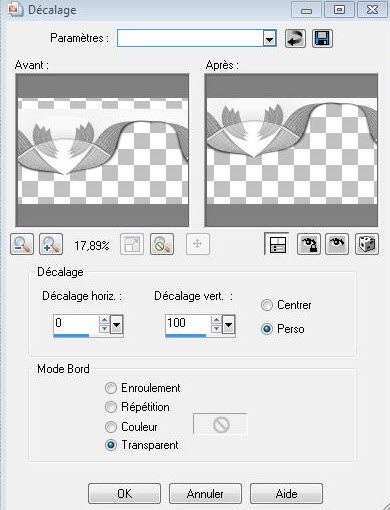Viewport: 390px width, 510px height.
Task: Click the reset to default arrow icon
Action: [x=295, y=38]
